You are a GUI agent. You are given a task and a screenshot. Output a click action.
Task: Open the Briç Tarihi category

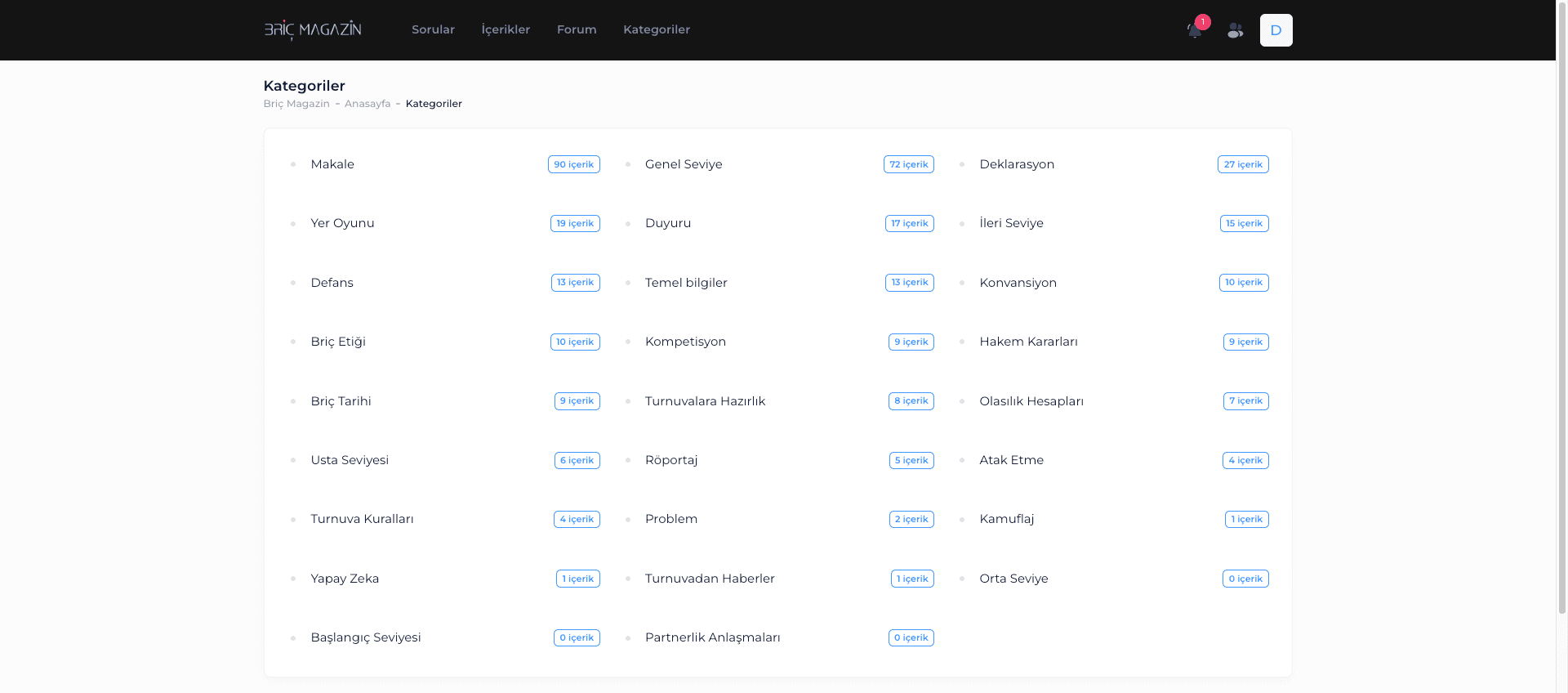click(x=341, y=401)
